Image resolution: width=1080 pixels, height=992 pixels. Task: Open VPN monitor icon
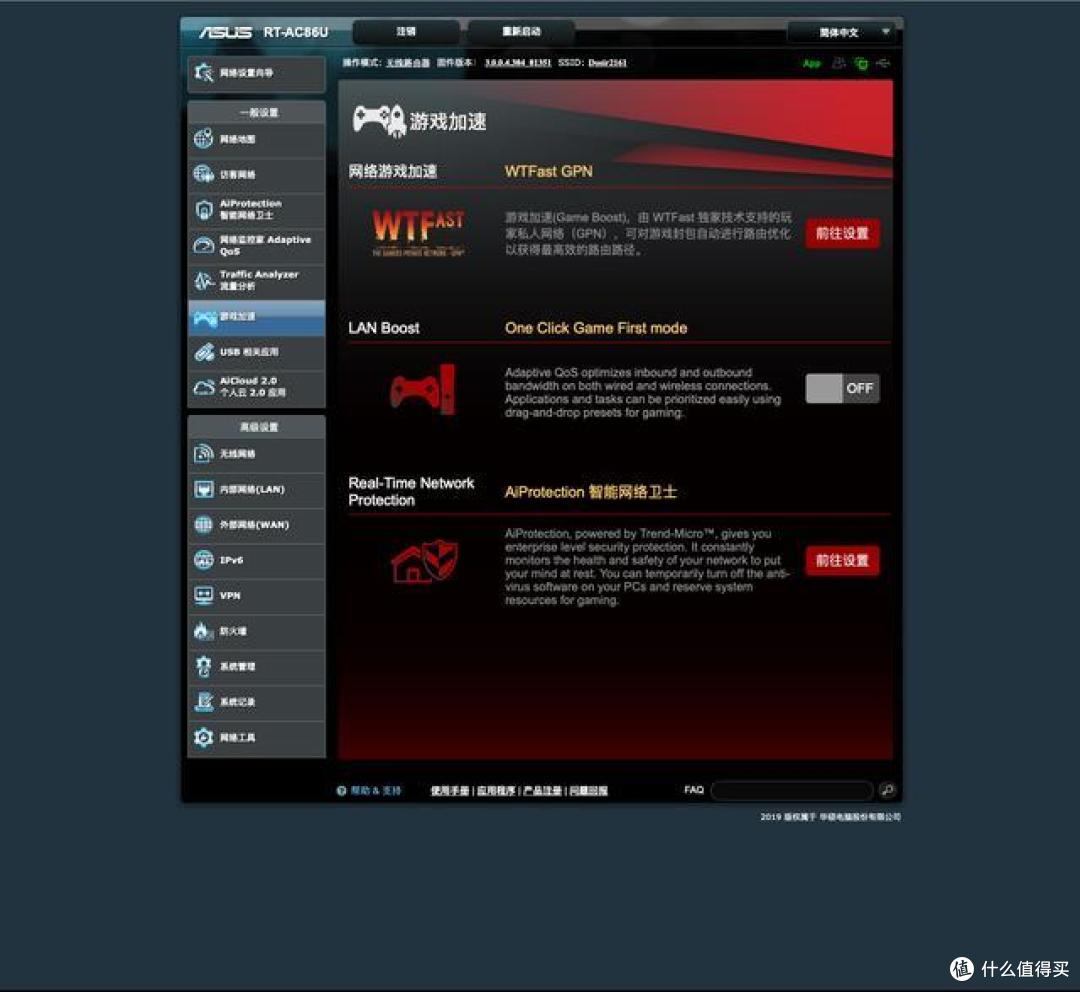tap(204, 595)
